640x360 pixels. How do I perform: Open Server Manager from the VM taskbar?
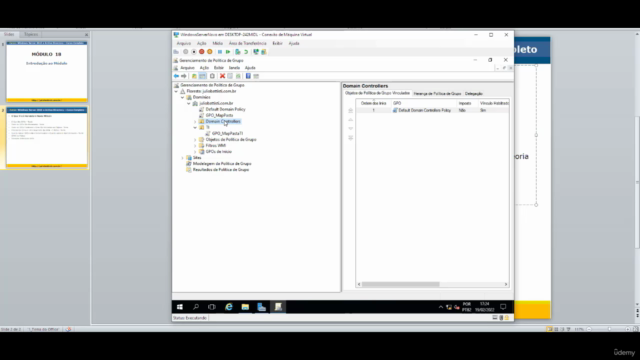coord(262,307)
